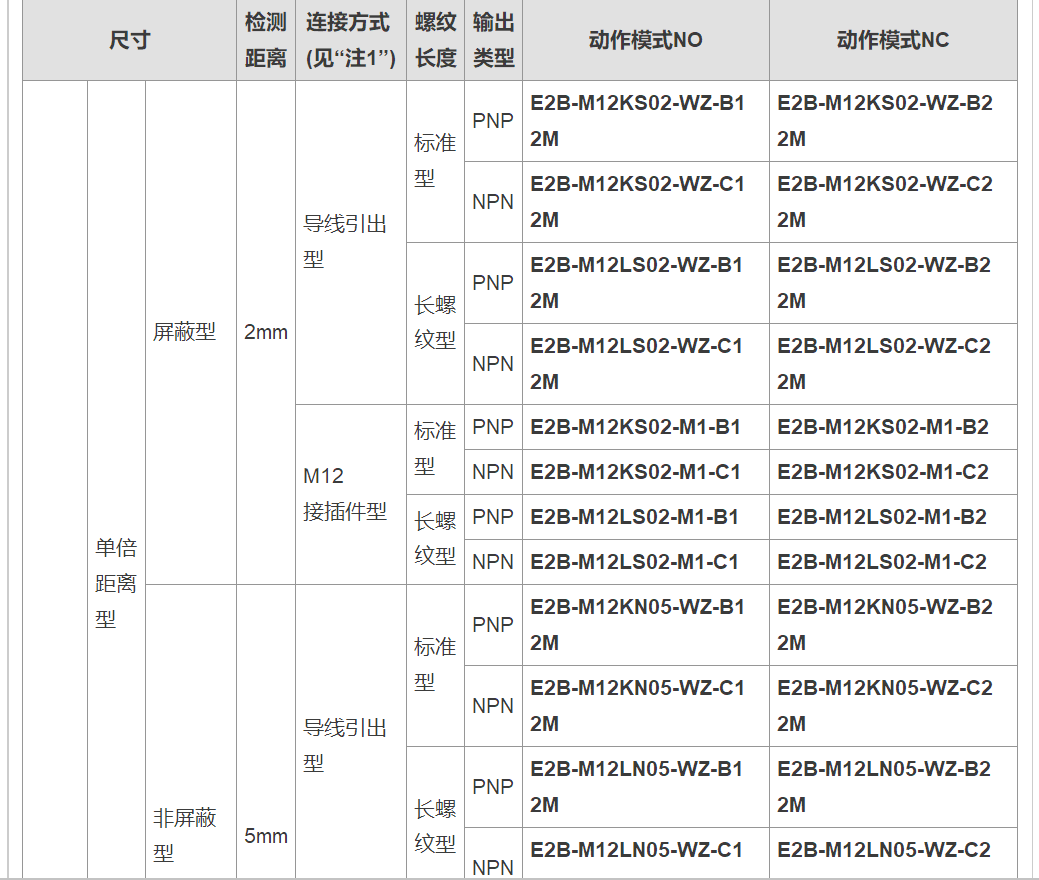Select model E2B-M12KS02-M1-C1

point(646,472)
